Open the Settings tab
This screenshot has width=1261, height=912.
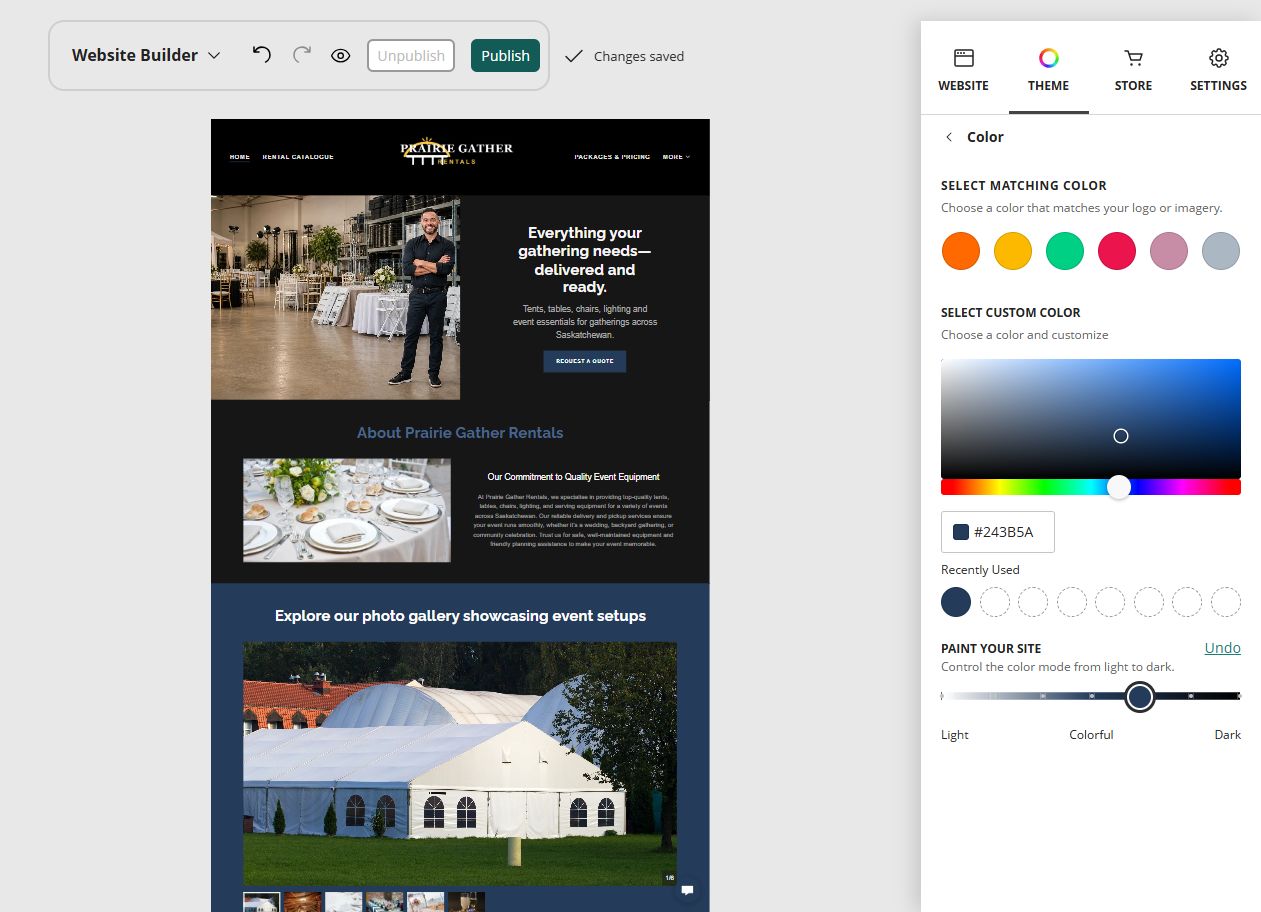tap(1218, 71)
